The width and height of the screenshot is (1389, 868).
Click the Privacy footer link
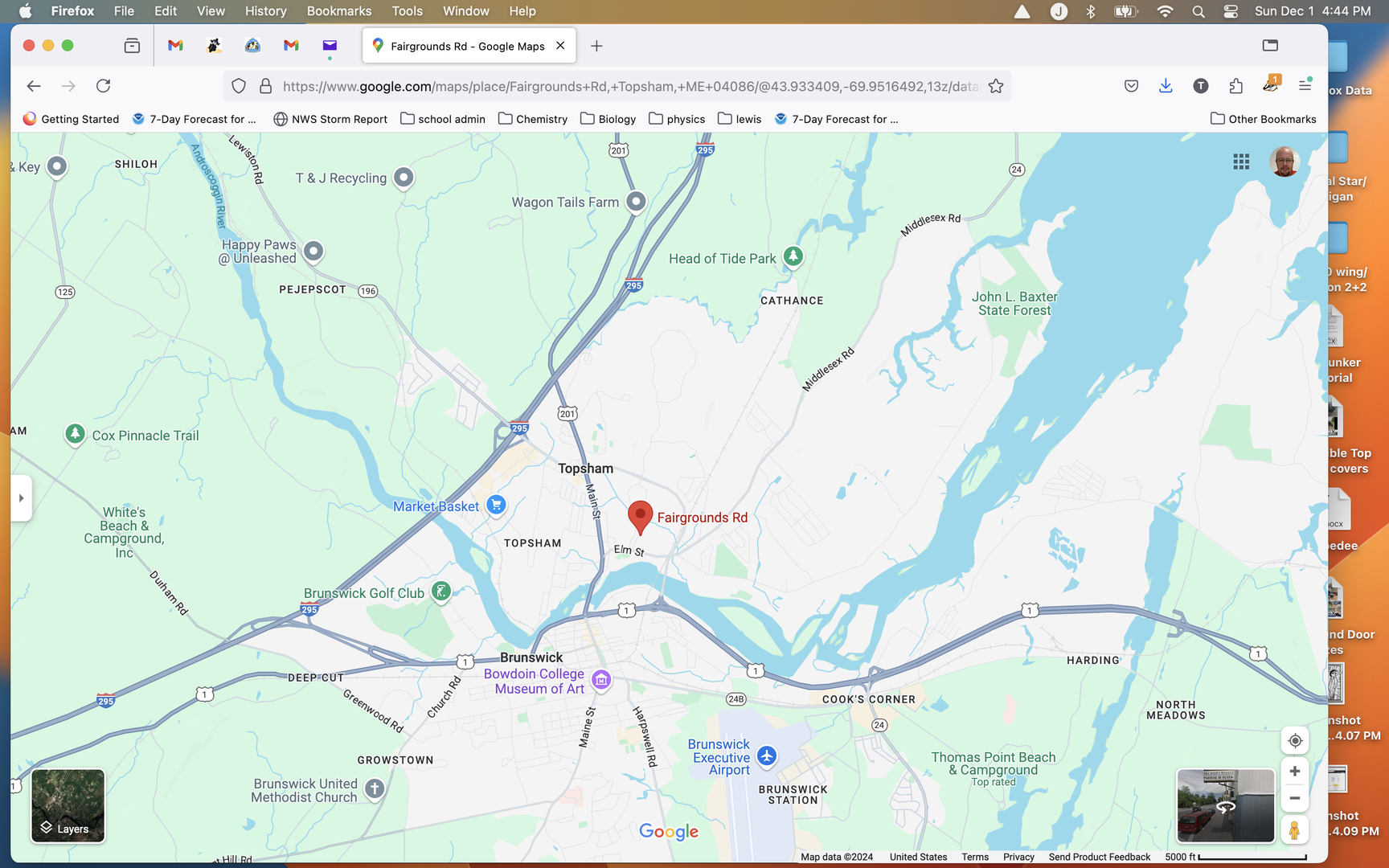tap(1018, 857)
